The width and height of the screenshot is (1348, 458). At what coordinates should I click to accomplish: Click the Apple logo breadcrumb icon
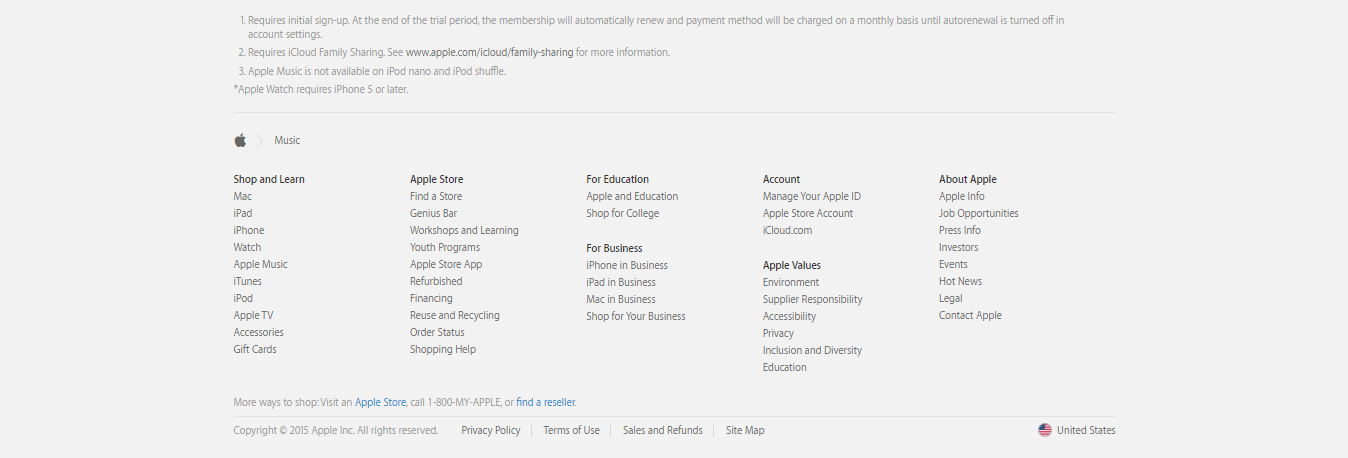click(240, 140)
